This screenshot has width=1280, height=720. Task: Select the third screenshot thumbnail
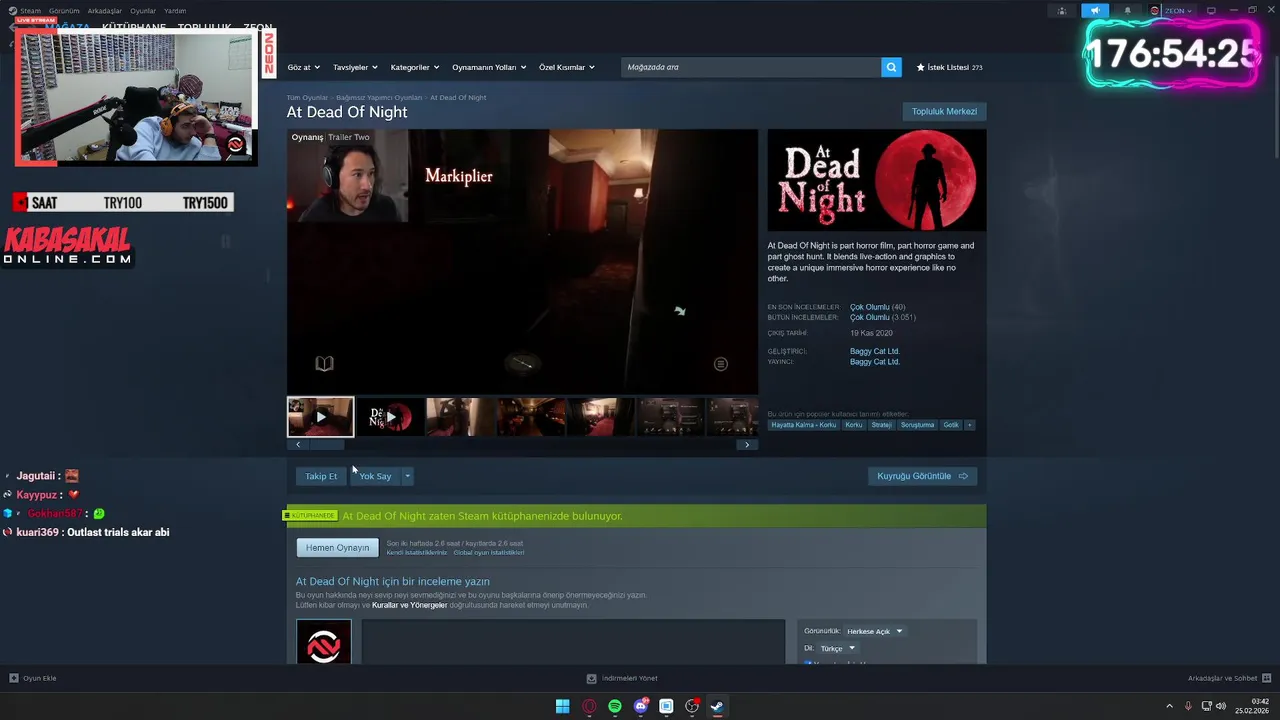point(461,417)
